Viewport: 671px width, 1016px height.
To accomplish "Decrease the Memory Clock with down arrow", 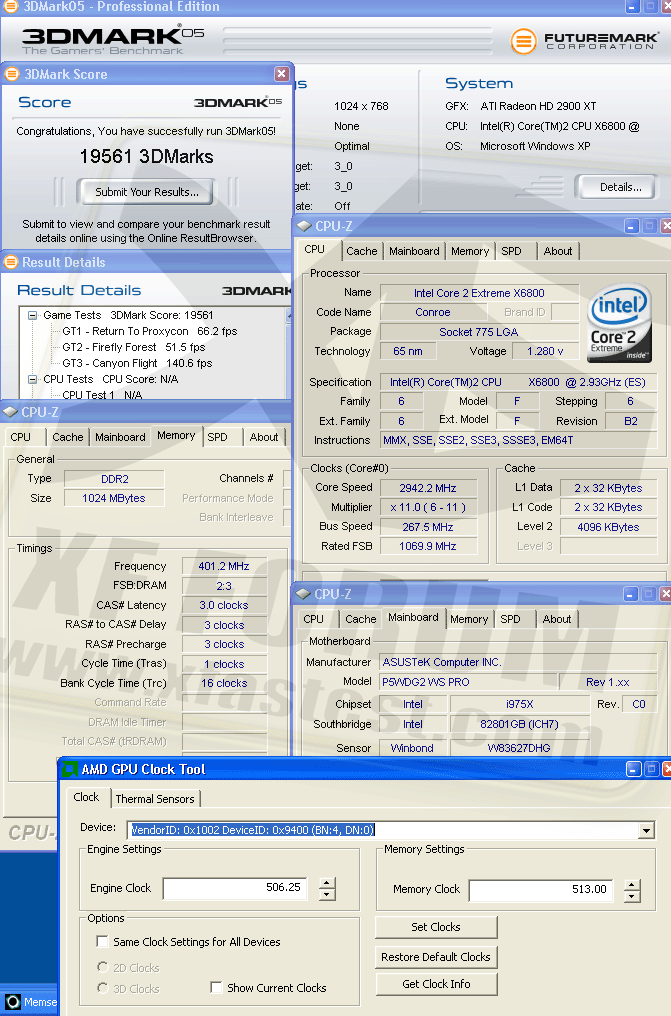I will pos(632,897).
